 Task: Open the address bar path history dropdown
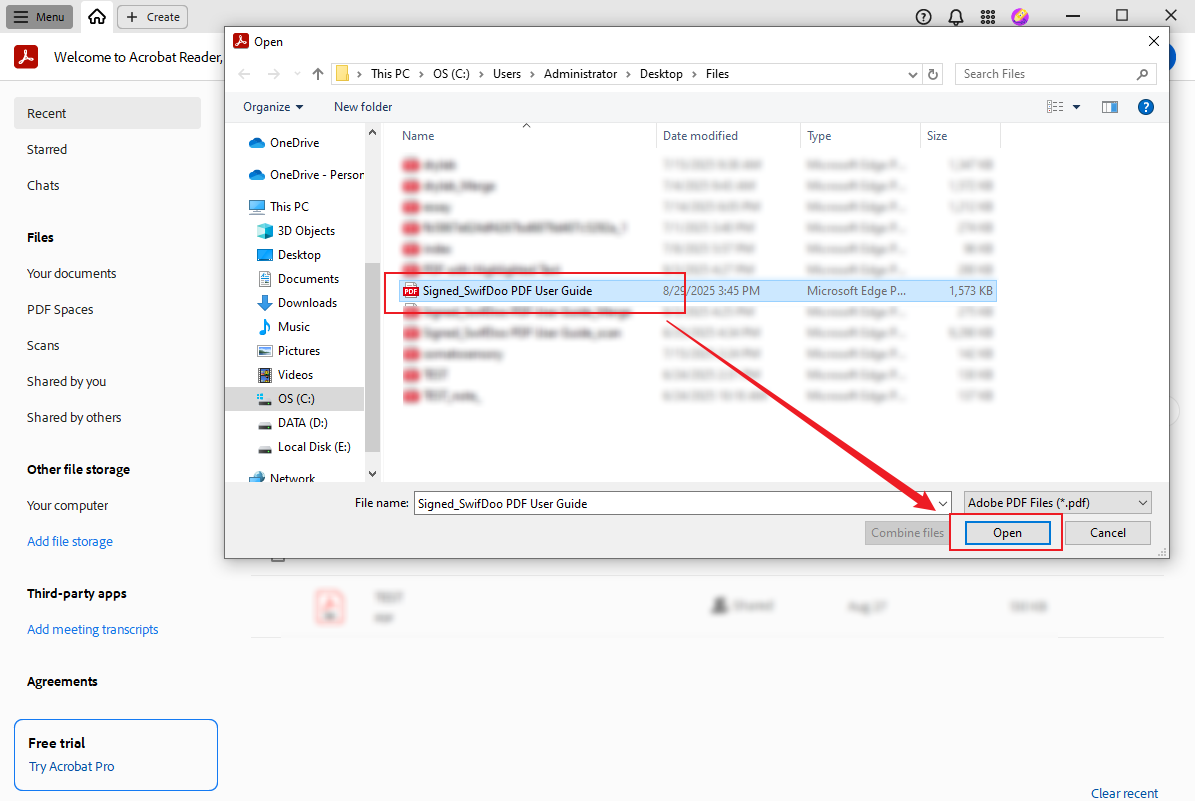[913, 74]
